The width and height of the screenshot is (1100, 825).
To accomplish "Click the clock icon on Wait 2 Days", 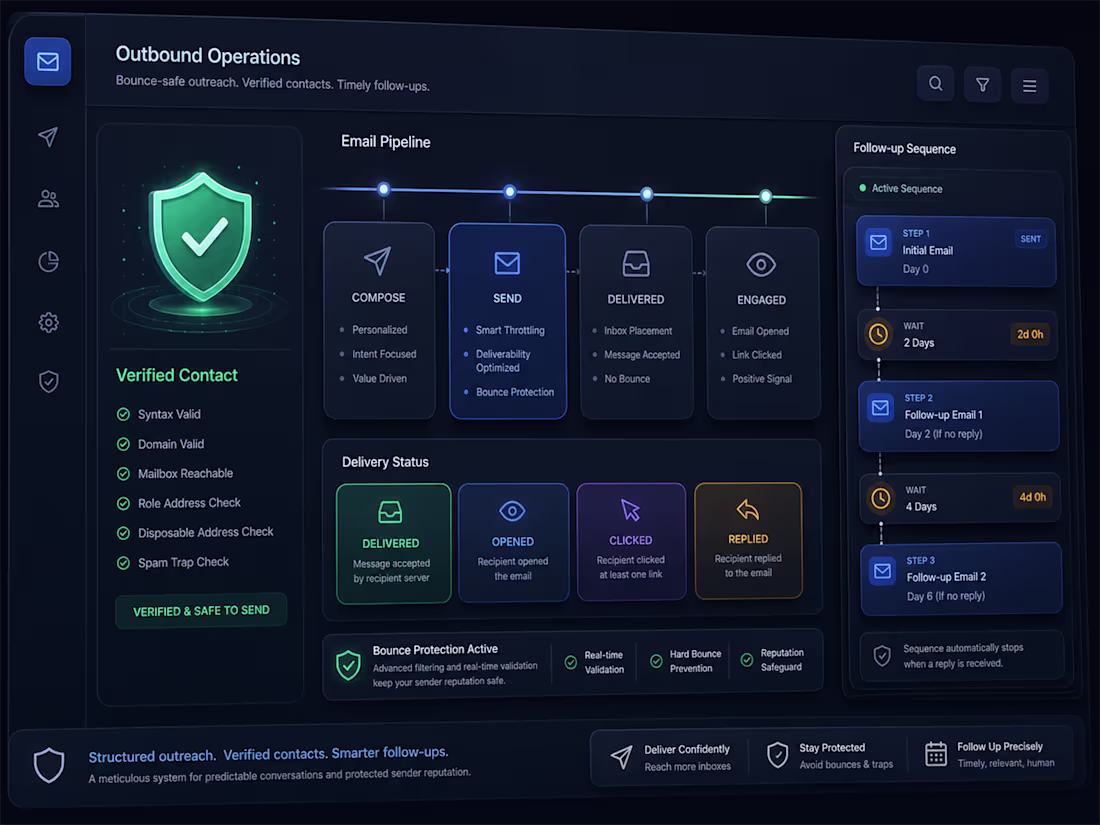I will [878, 334].
